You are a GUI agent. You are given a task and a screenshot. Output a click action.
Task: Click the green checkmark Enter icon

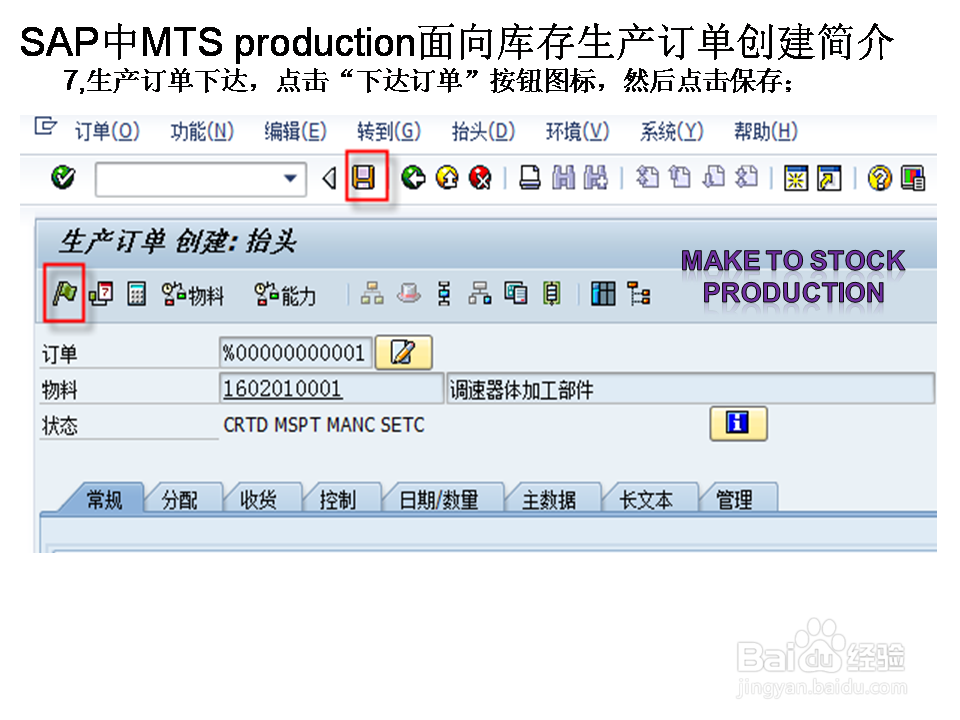point(63,178)
